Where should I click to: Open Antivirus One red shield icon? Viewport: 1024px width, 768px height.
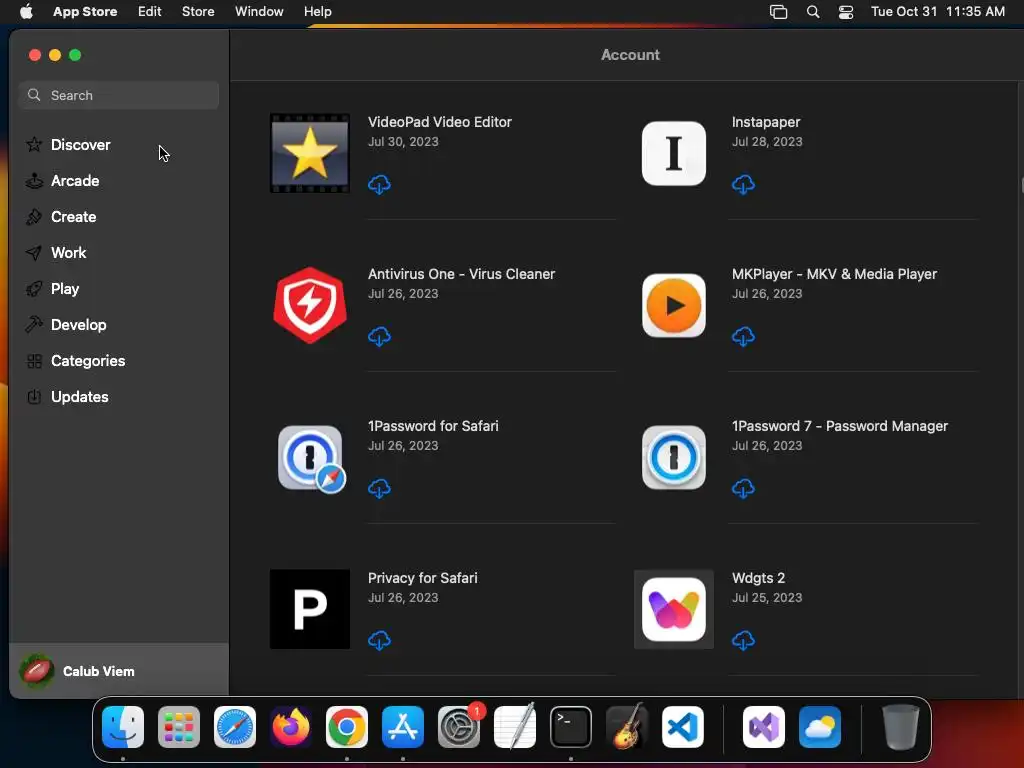point(310,305)
